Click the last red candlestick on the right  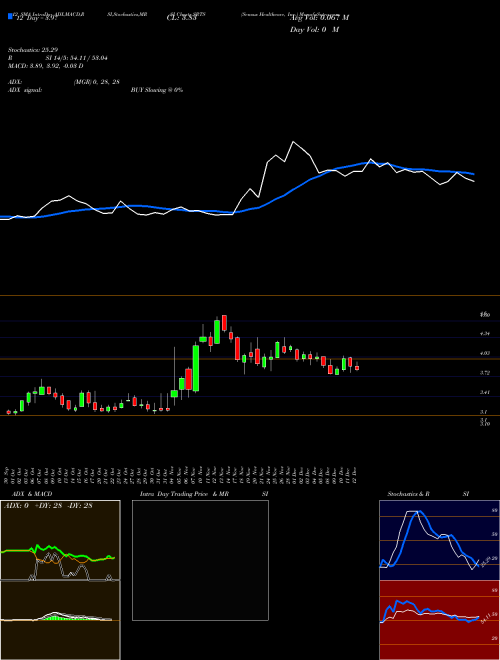pyautogui.click(x=357, y=368)
